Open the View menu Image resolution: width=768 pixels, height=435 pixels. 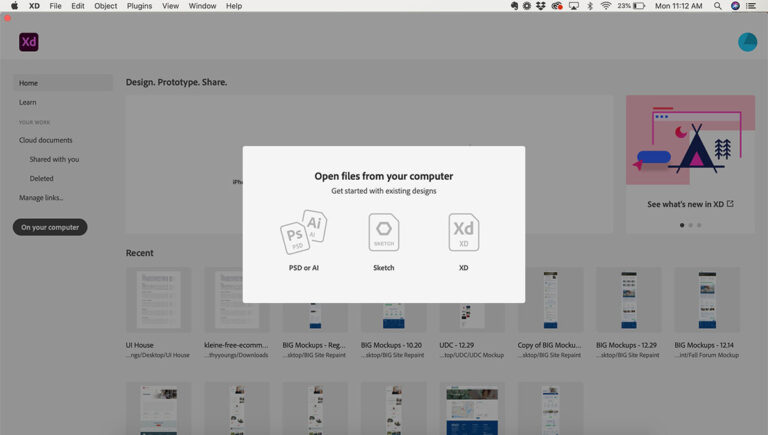point(170,6)
